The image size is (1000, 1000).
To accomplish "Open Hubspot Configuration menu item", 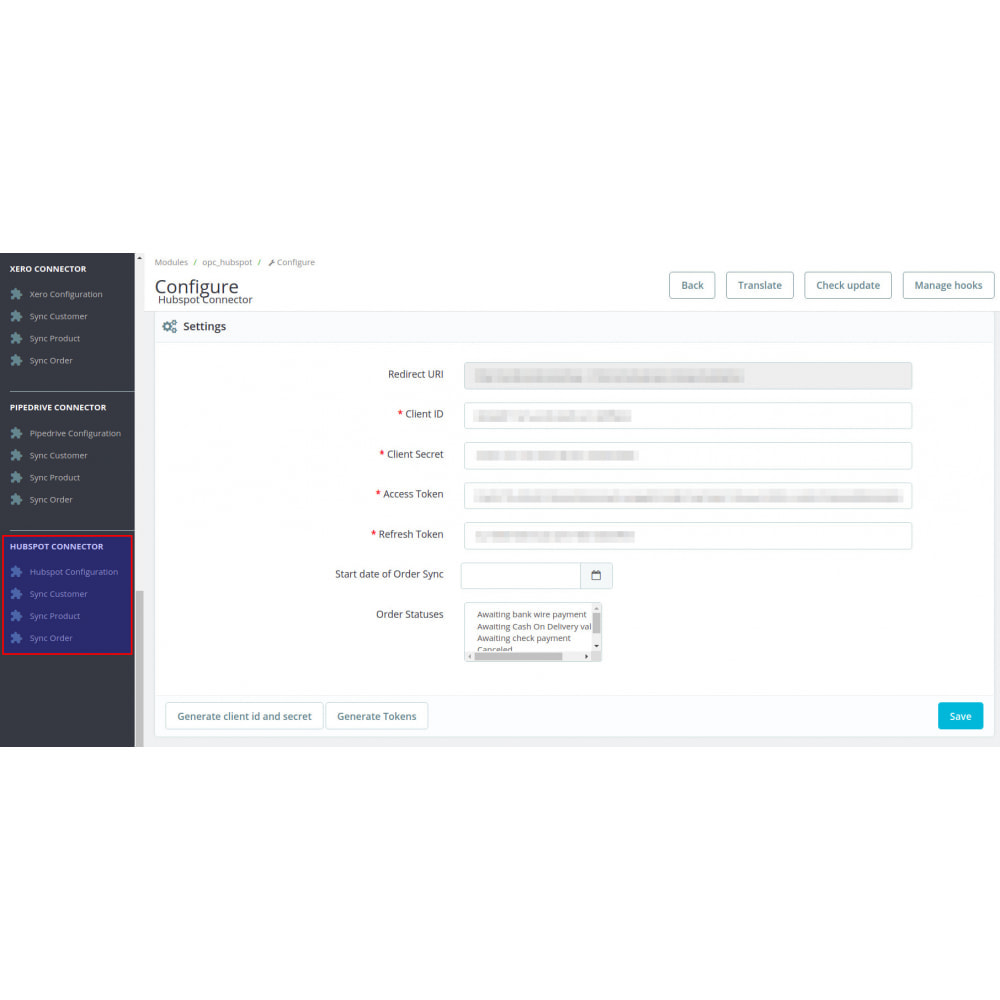I will pyautogui.click(x=74, y=572).
